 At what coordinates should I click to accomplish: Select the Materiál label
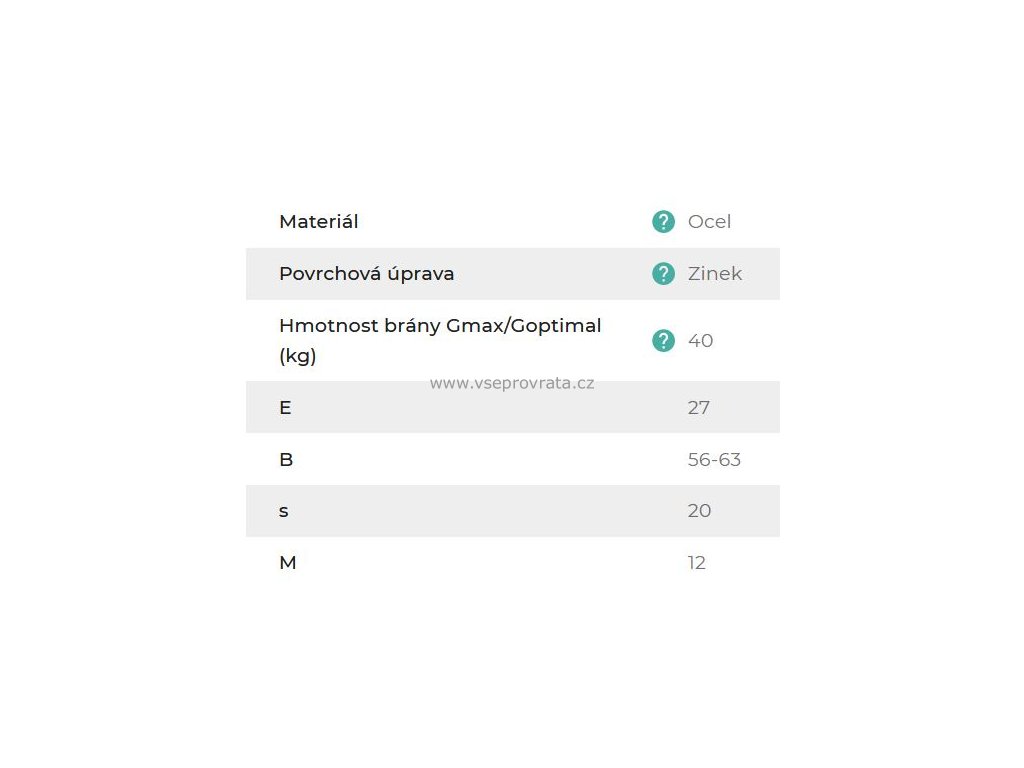click(318, 221)
